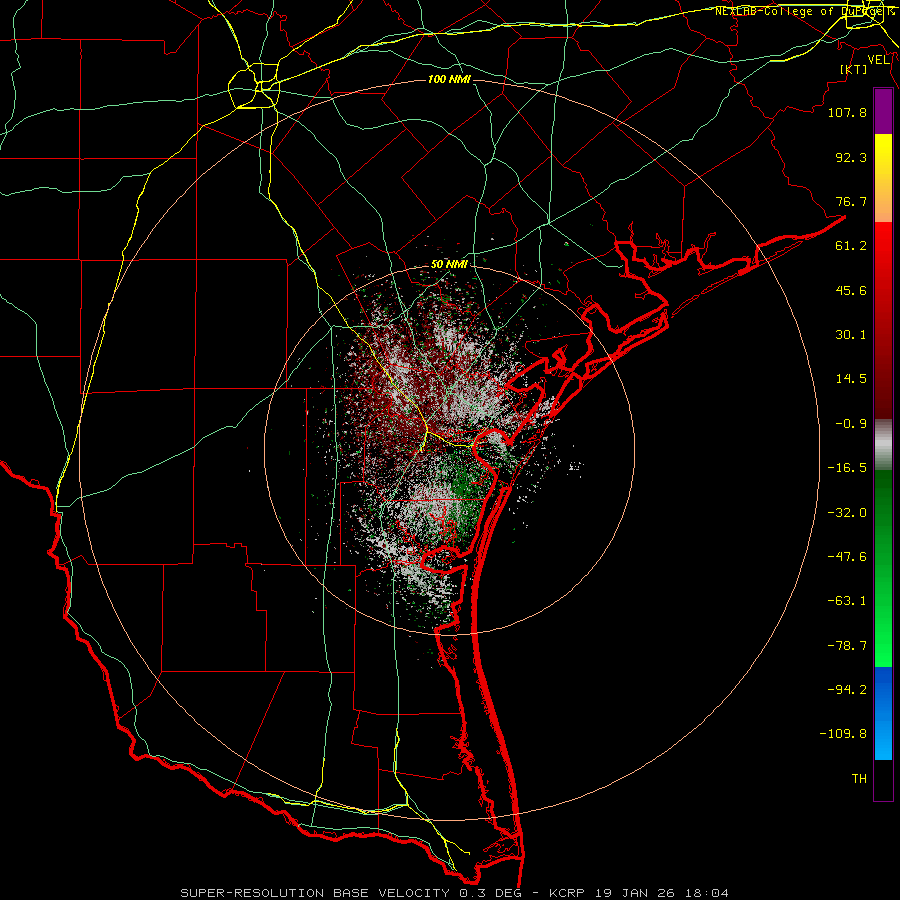Screen dimensions: 900x900
Task: Select the 30.1 legend value
Action: pos(851,335)
